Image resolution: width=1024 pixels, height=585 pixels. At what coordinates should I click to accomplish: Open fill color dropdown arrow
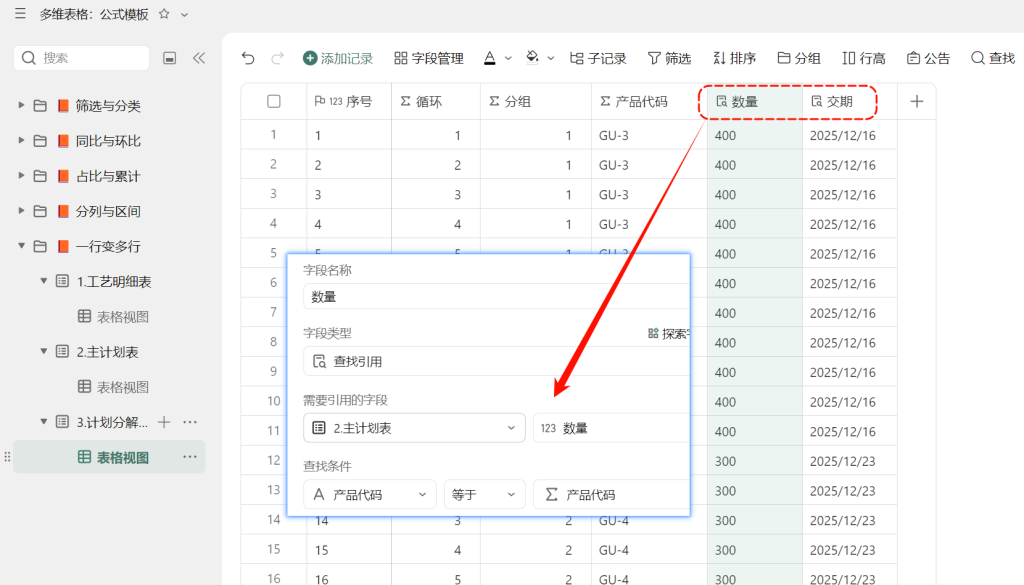551,58
